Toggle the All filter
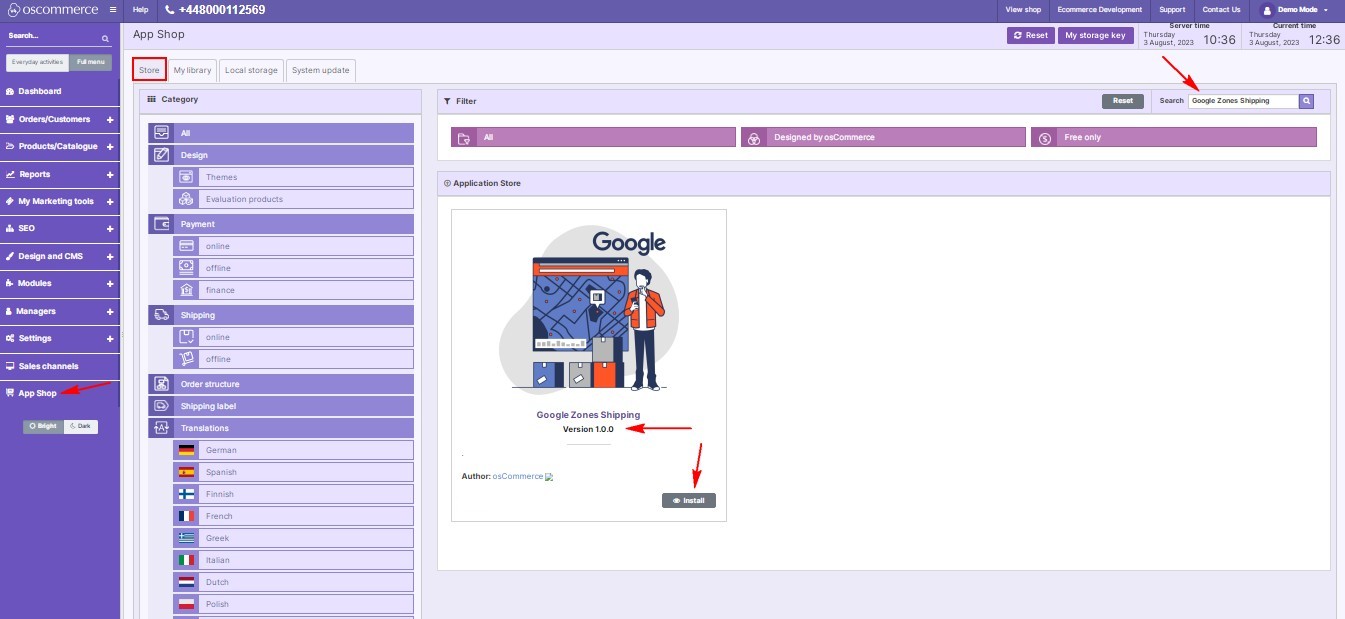This screenshot has width=1345, height=619. pos(593,137)
